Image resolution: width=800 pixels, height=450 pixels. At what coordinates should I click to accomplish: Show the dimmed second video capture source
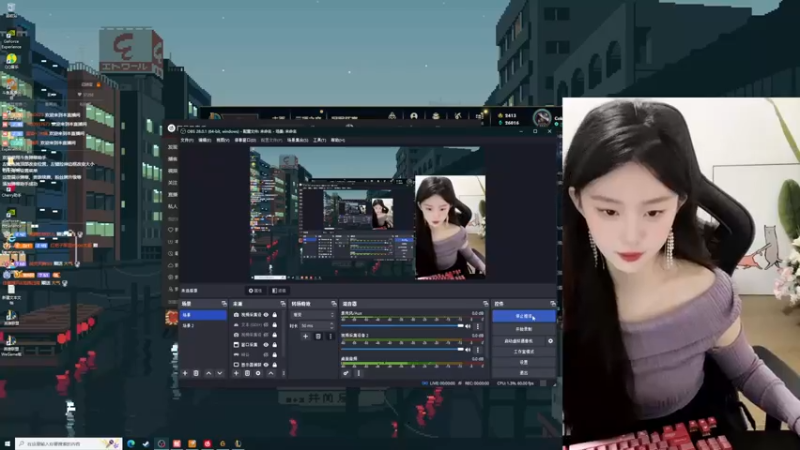(x=266, y=335)
